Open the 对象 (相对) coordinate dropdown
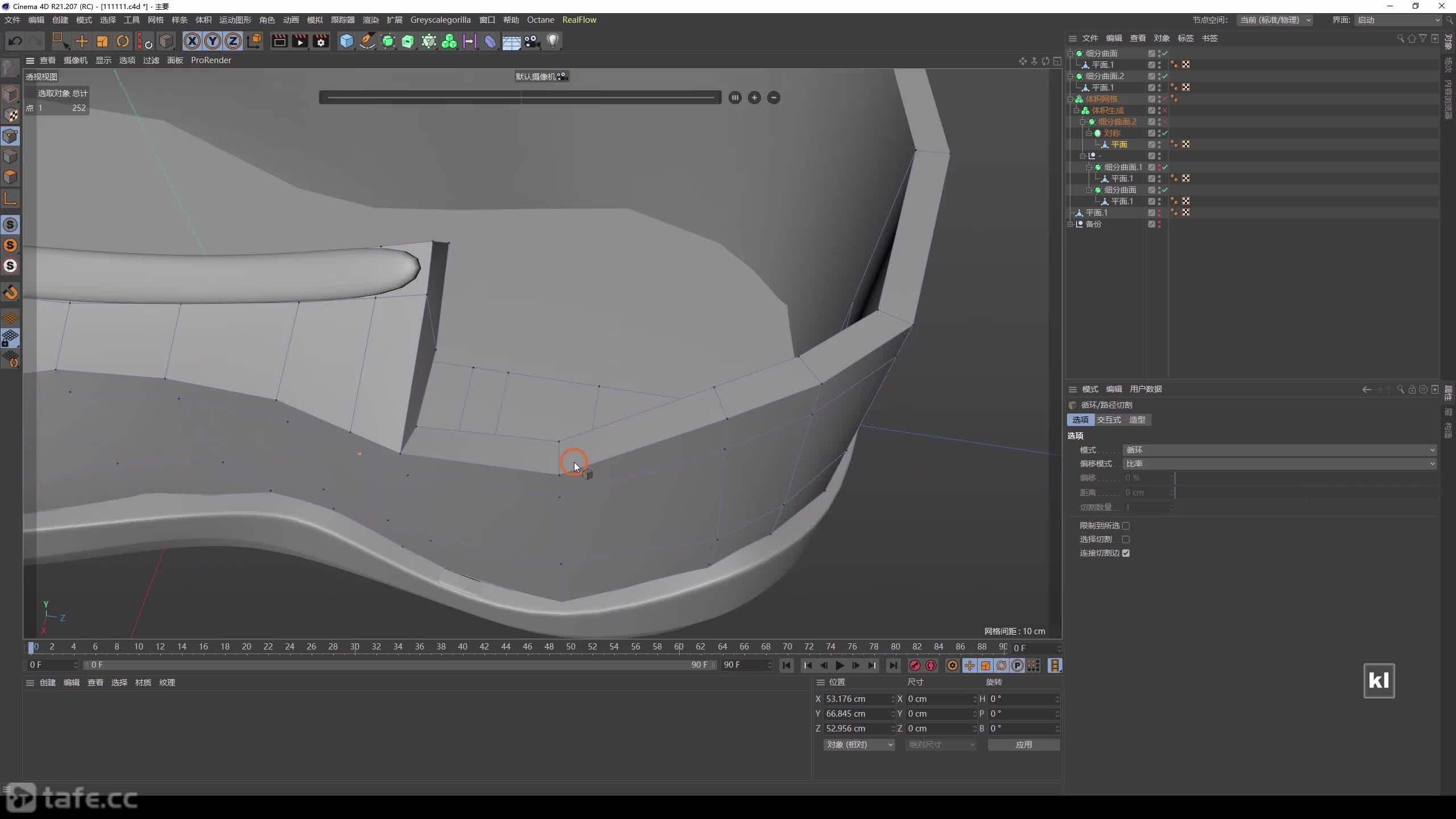 (859, 744)
